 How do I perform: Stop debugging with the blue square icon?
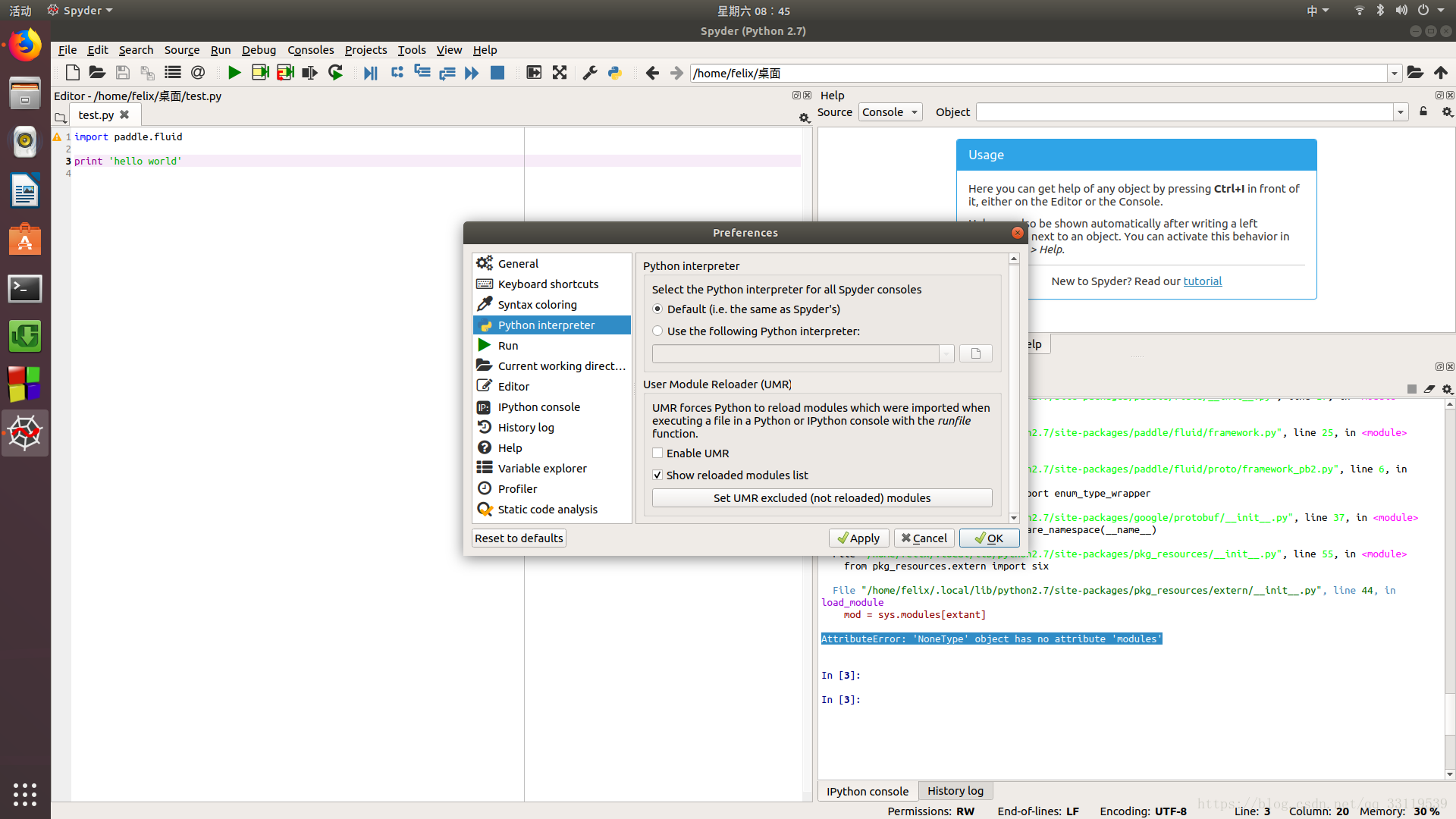[x=497, y=73]
